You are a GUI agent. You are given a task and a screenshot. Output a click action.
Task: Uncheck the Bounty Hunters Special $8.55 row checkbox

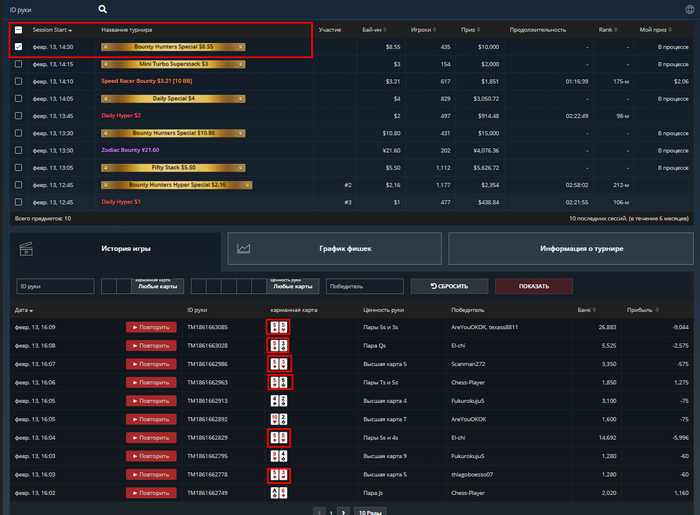point(18,46)
